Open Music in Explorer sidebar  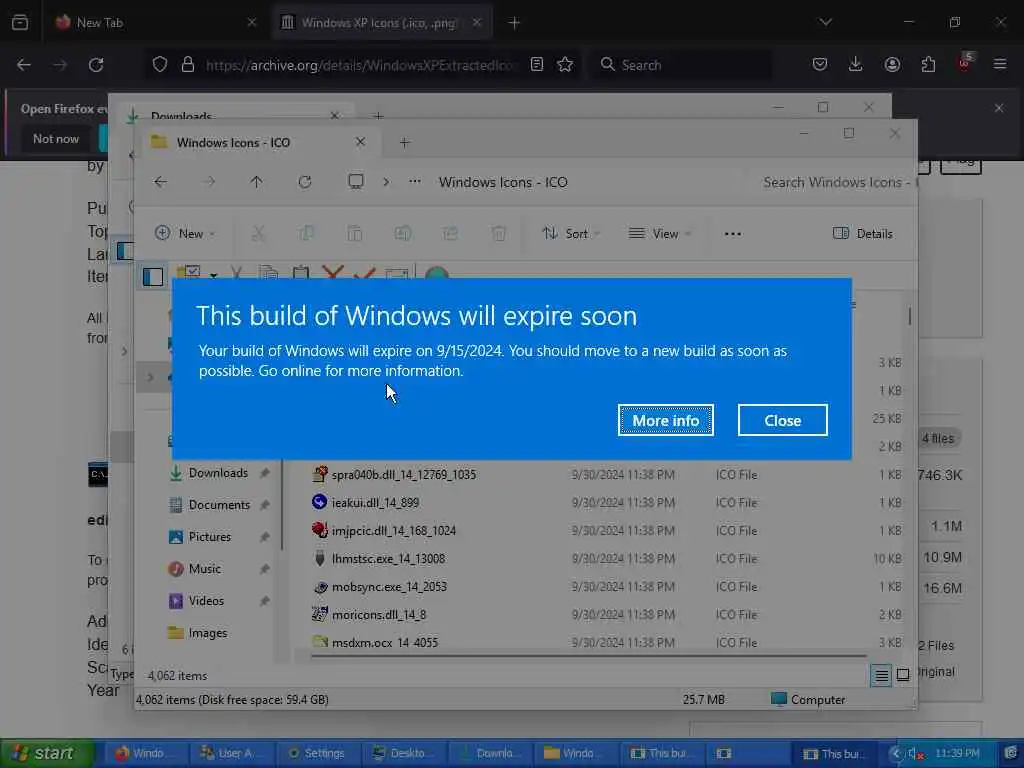204,569
